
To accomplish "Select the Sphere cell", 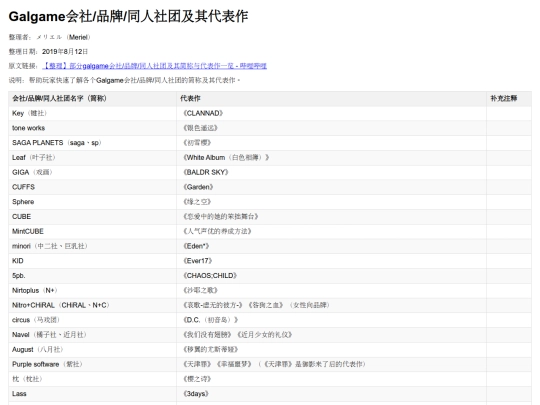I will tap(92, 202).
